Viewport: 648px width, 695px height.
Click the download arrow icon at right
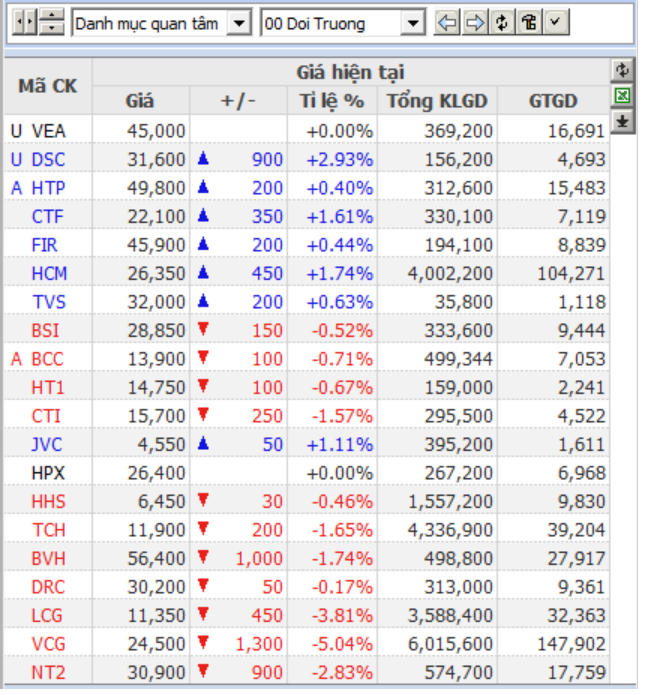(622, 121)
